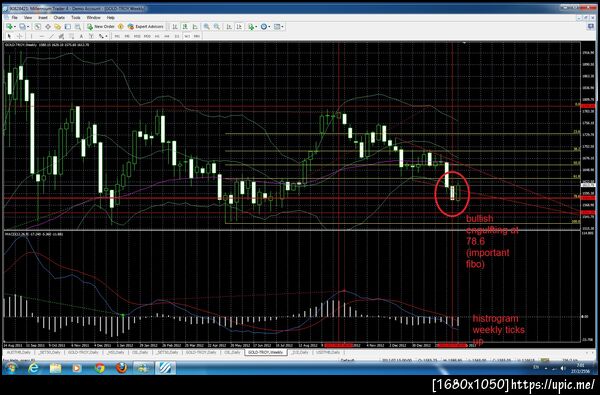Open the Periods clock icon
Viewport: 600px width, 395px height.
tap(264, 26)
